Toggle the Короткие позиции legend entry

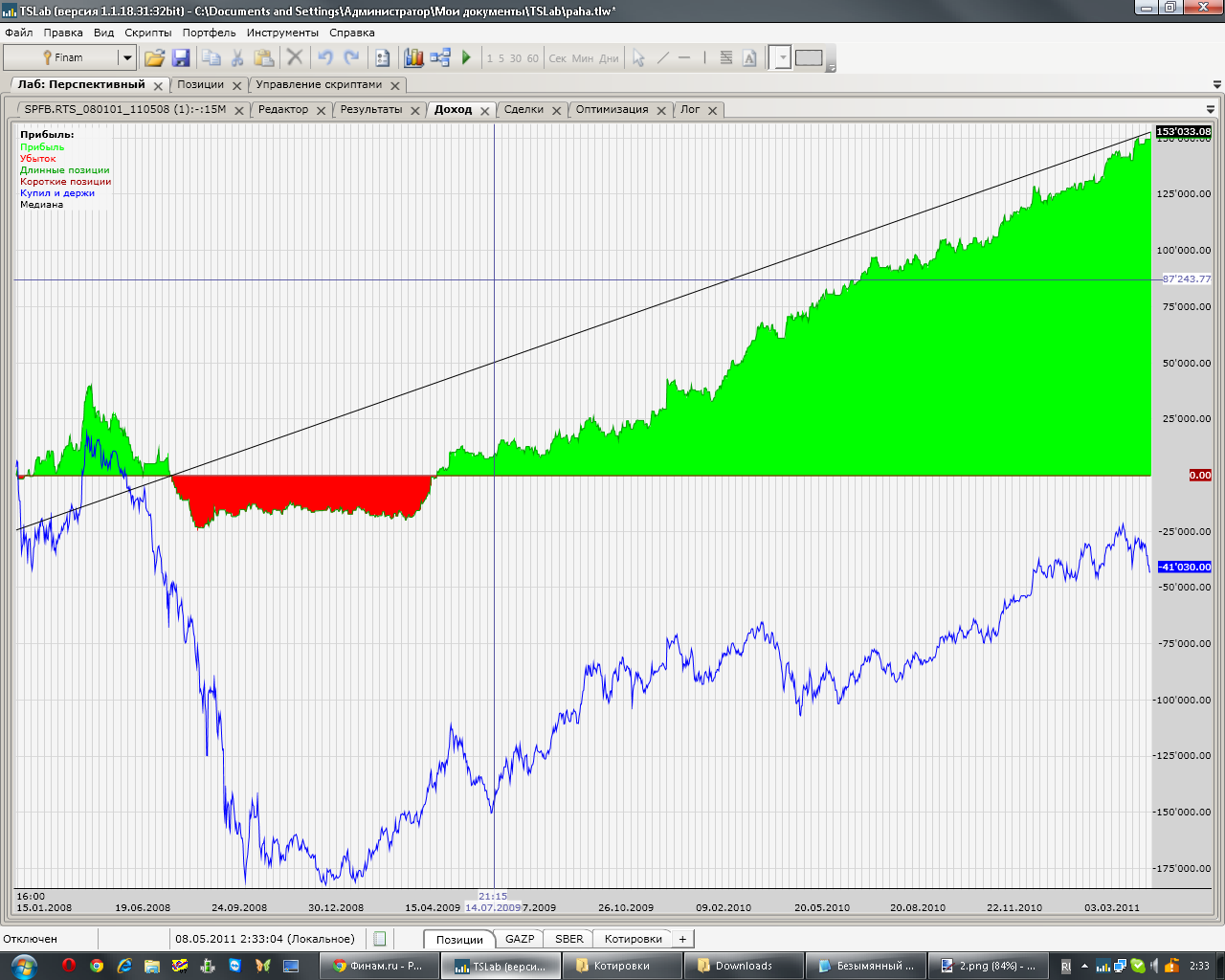pyautogui.click(x=66, y=182)
